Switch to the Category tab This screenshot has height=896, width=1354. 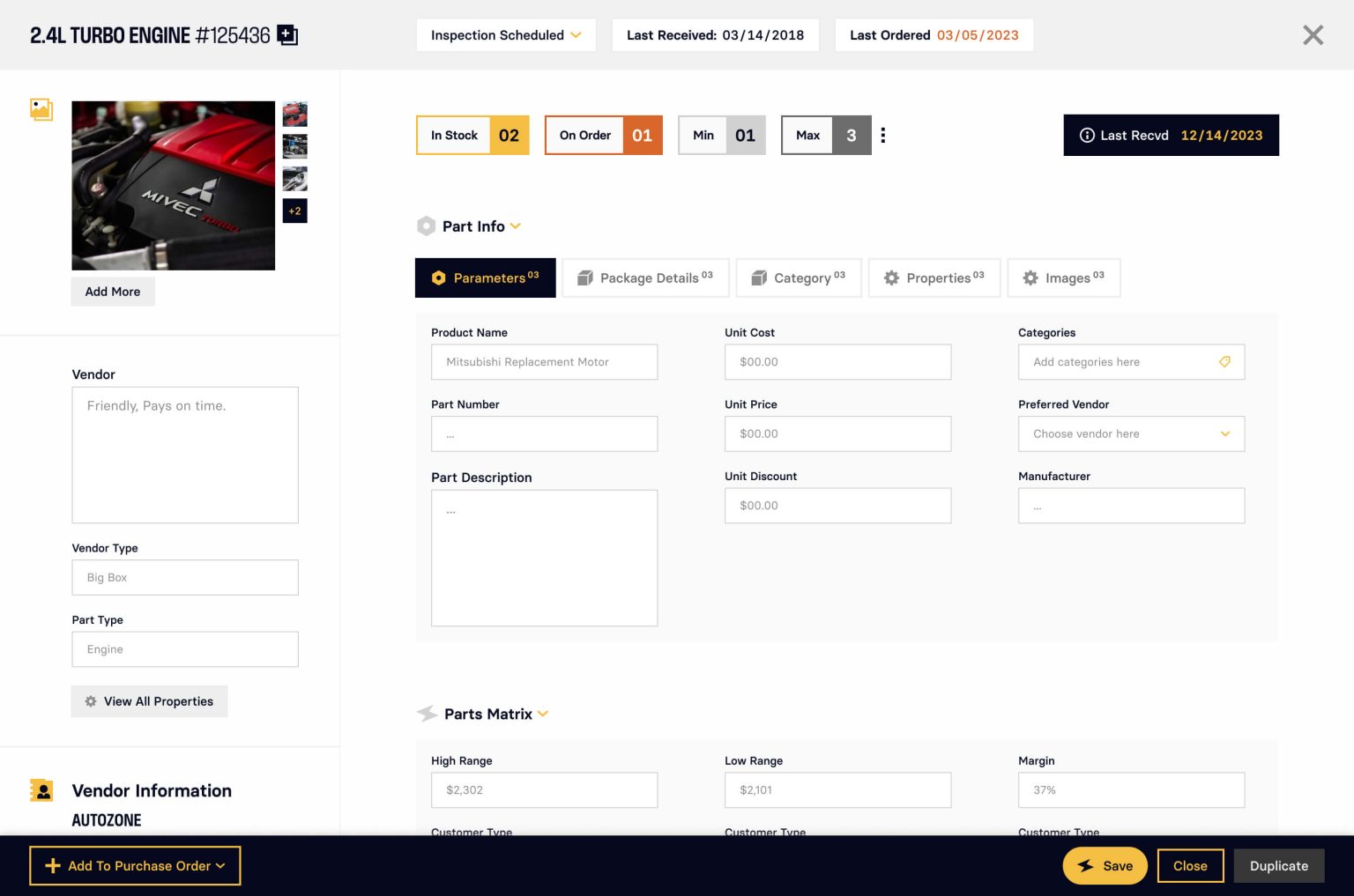pyautogui.click(x=799, y=278)
